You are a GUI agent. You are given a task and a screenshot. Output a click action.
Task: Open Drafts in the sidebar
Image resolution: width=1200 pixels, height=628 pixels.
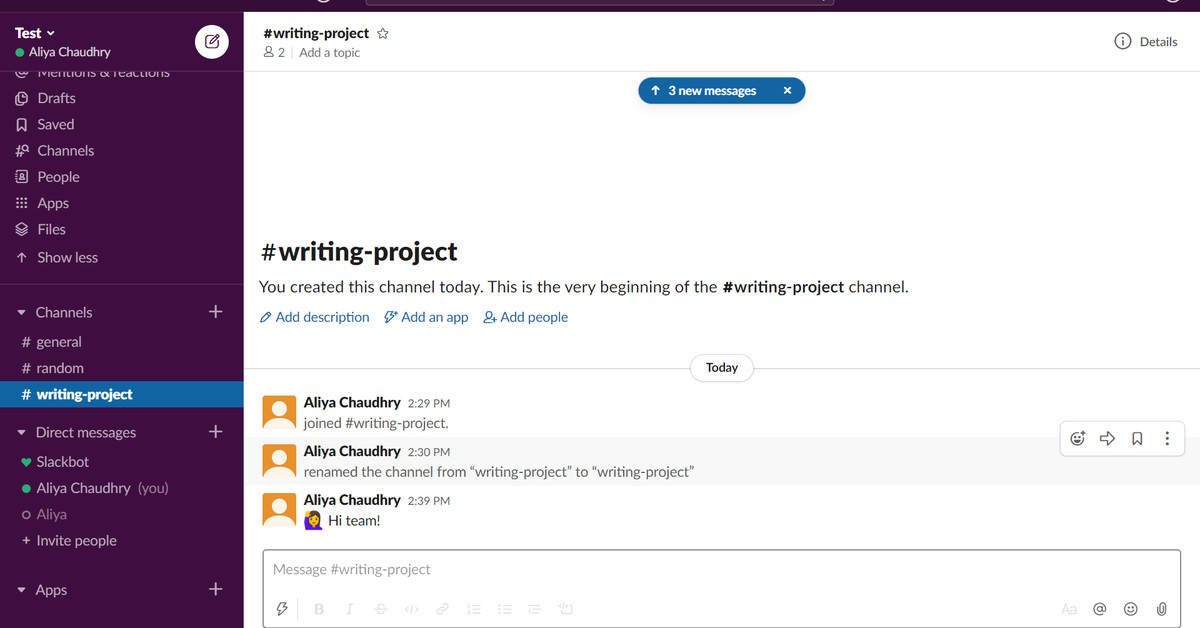[x=56, y=98]
